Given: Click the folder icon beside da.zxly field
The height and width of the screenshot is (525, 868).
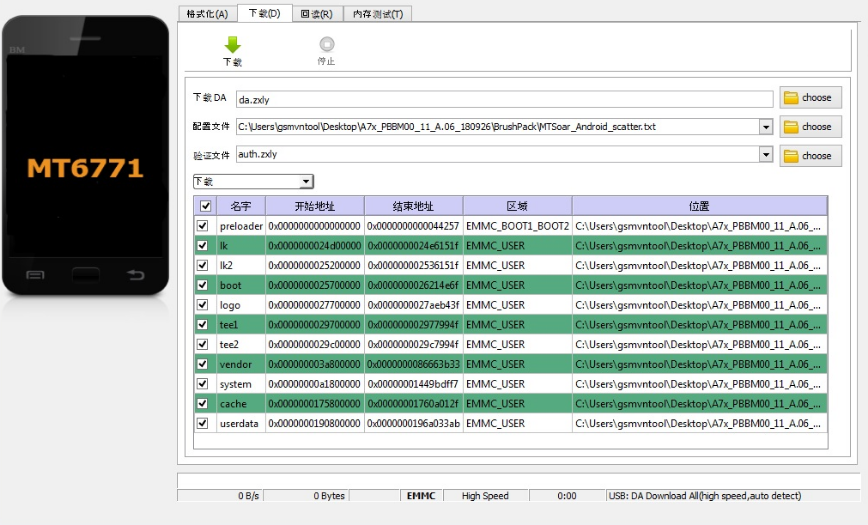Looking at the screenshot, I should (x=791, y=98).
